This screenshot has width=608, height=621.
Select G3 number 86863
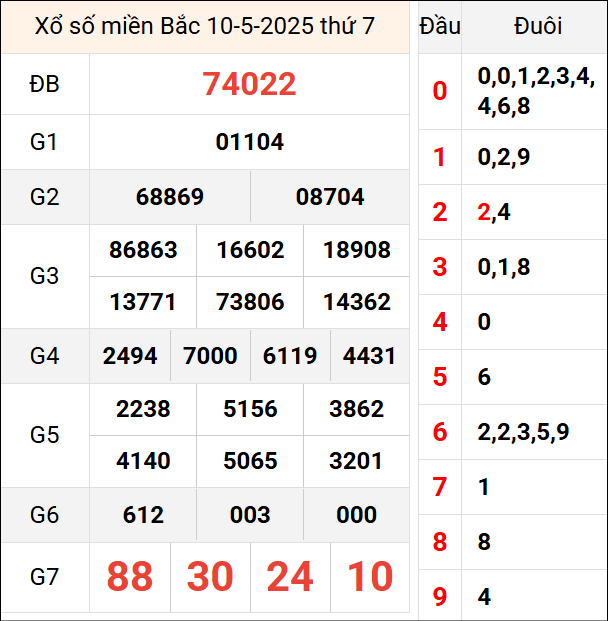coord(143,250)
